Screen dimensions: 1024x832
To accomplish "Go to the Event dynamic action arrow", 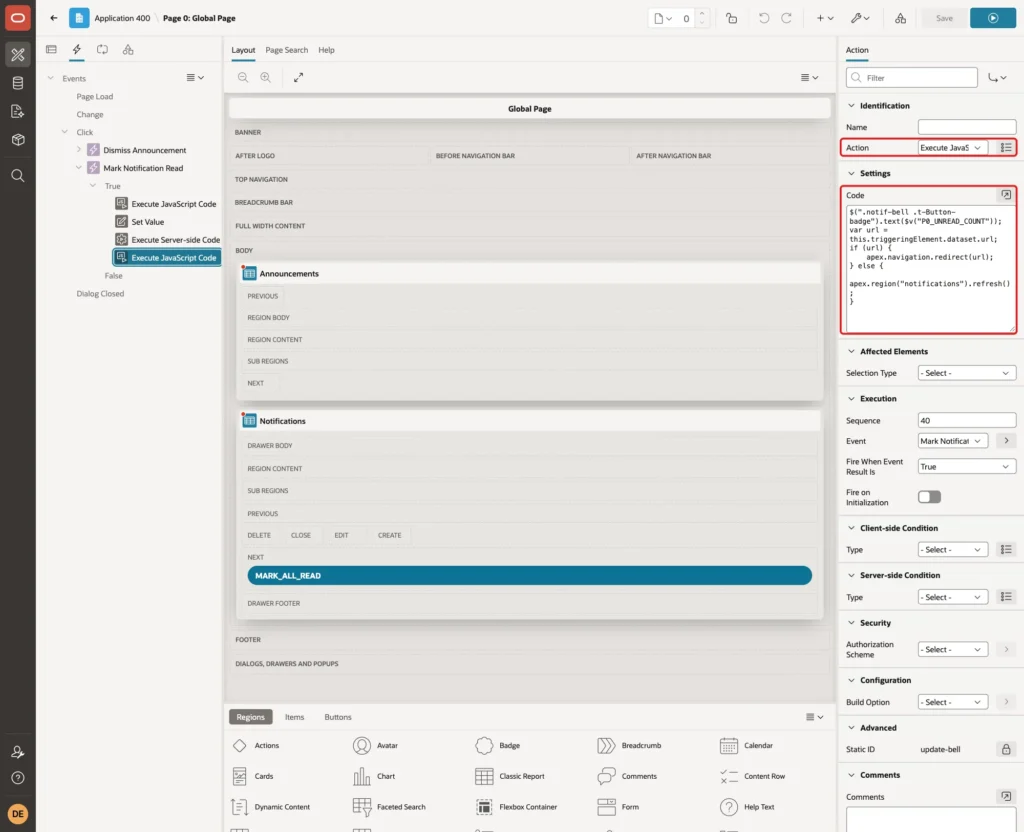I will pyautogui.click(x=1006, y=441).
